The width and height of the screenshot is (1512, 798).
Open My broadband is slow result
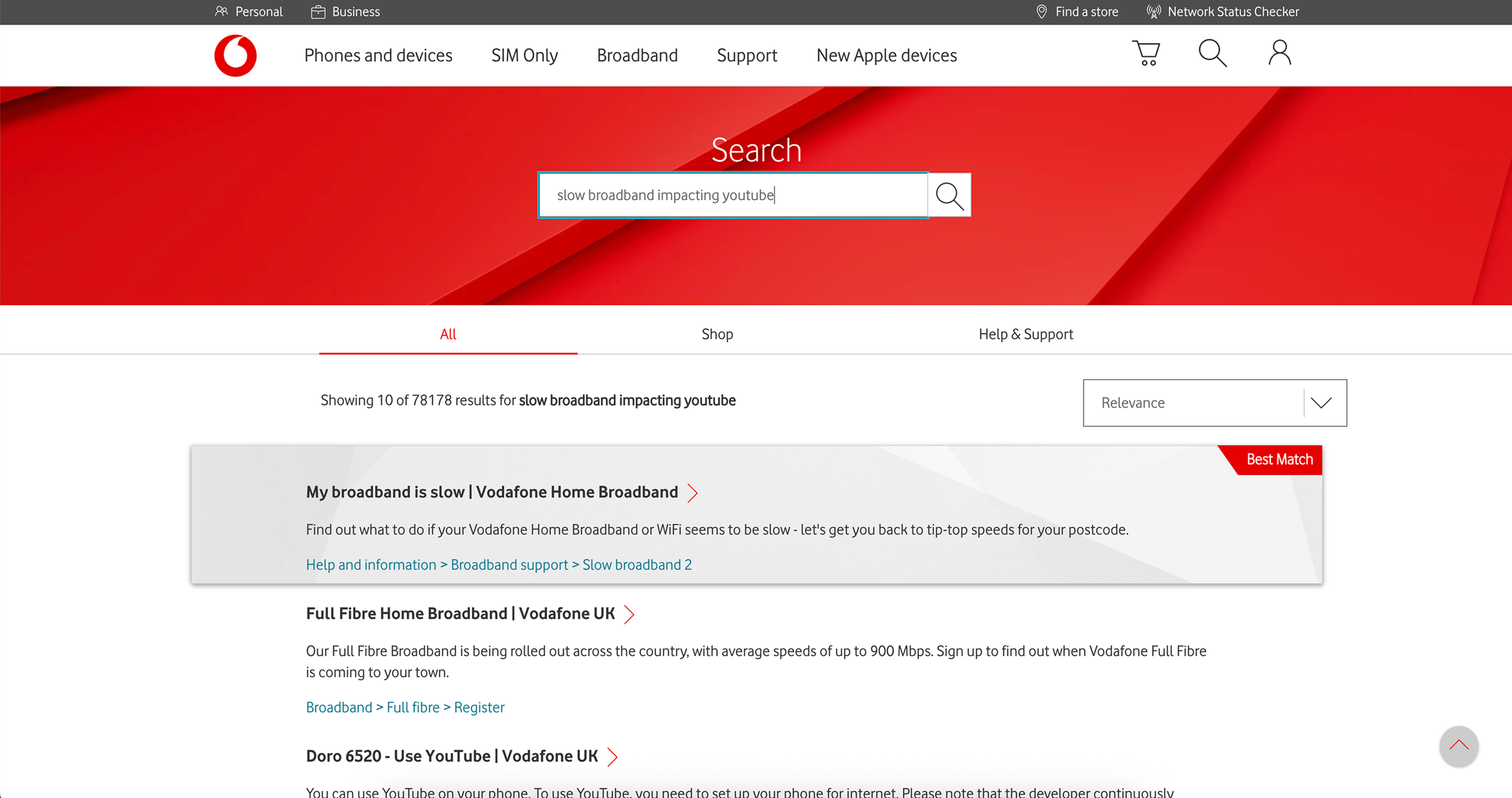click(x=492, y=493)
